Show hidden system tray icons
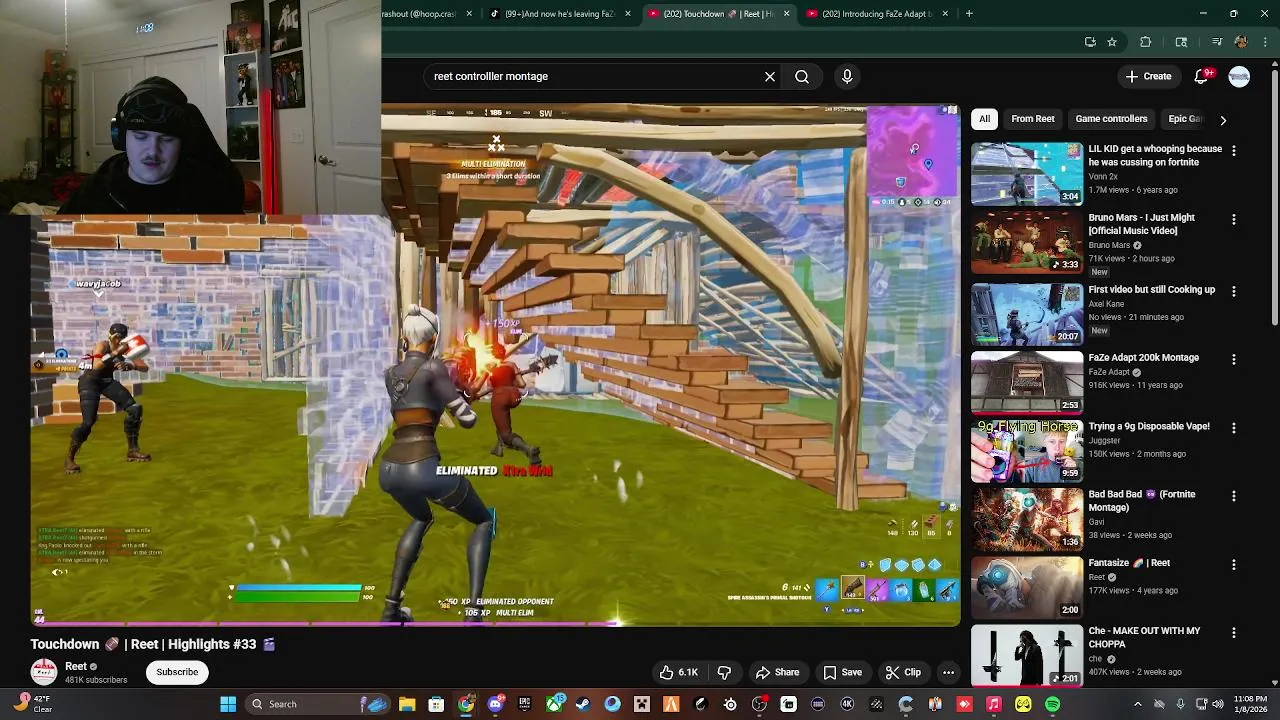Viewport: 1280px width, 720px height. tap(1137, 704)
